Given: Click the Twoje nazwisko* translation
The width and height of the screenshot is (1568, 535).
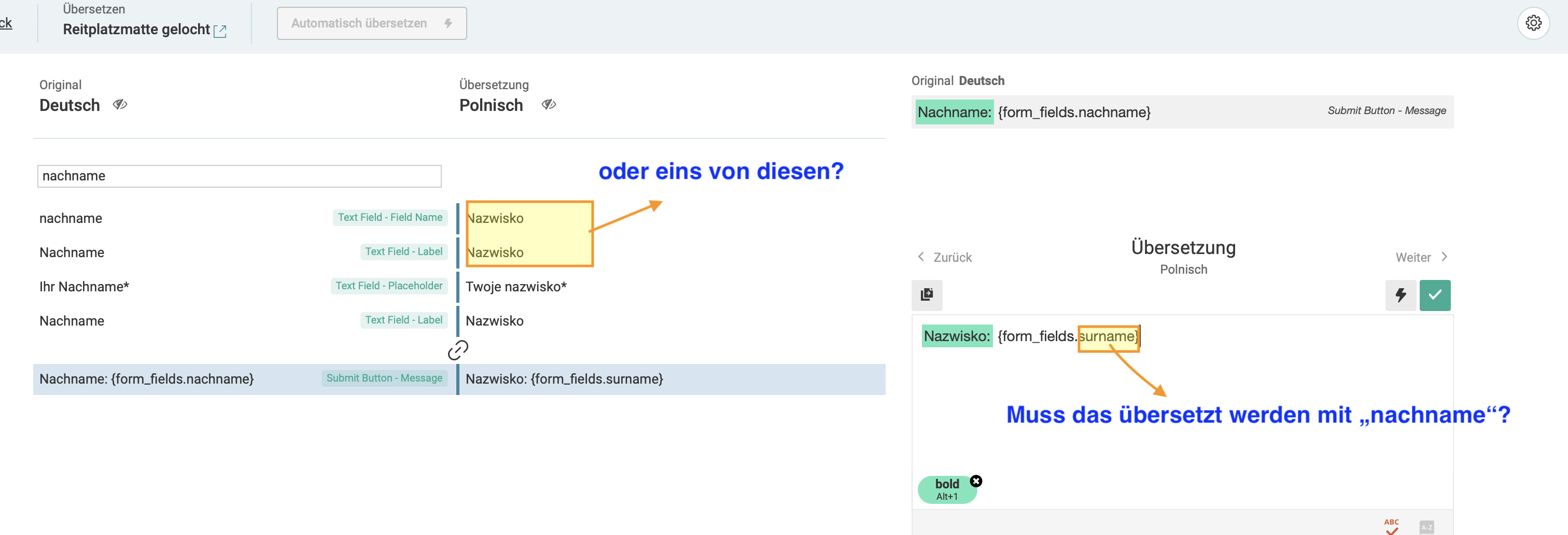Looking at the screenshot, I should tap(516, 287).
